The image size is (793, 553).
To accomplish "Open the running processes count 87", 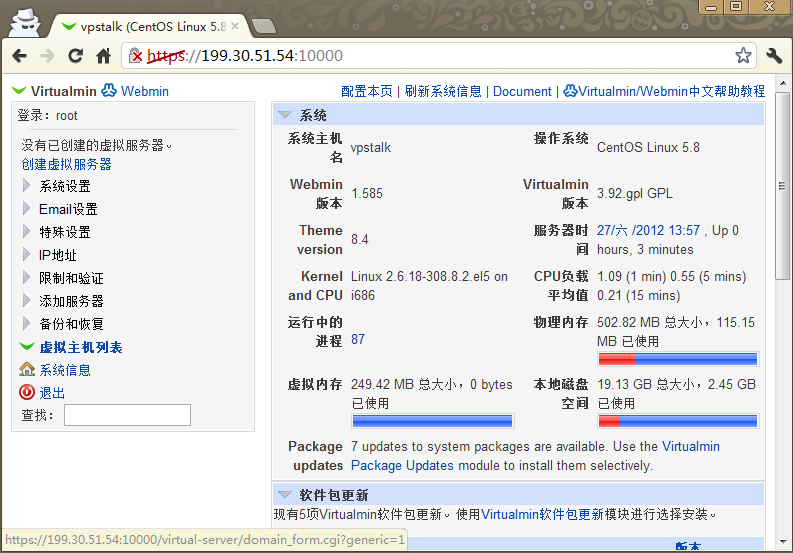I will pos(358,339).
